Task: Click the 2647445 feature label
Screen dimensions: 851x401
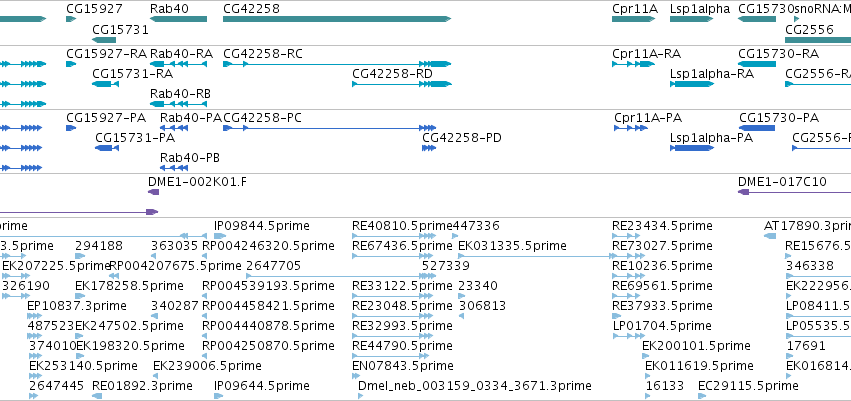Action: (x=57, y=386)
